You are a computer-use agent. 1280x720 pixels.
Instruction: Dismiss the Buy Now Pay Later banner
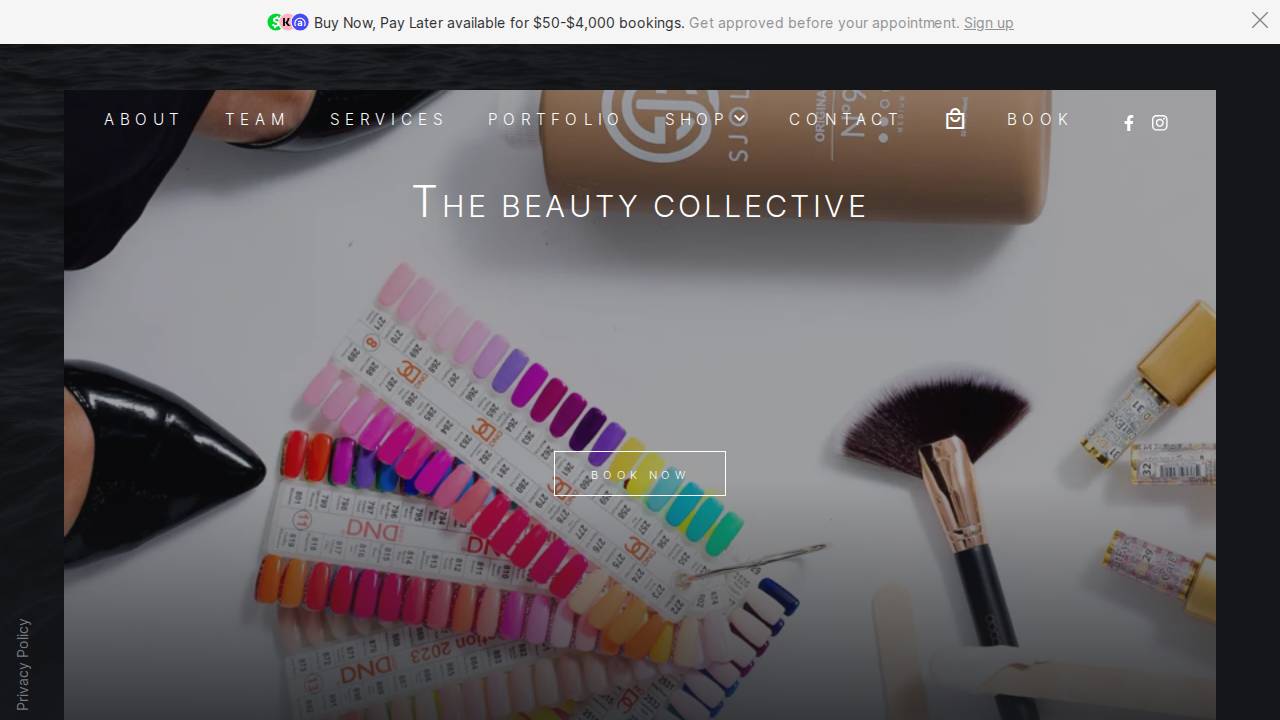point(1259,20)
